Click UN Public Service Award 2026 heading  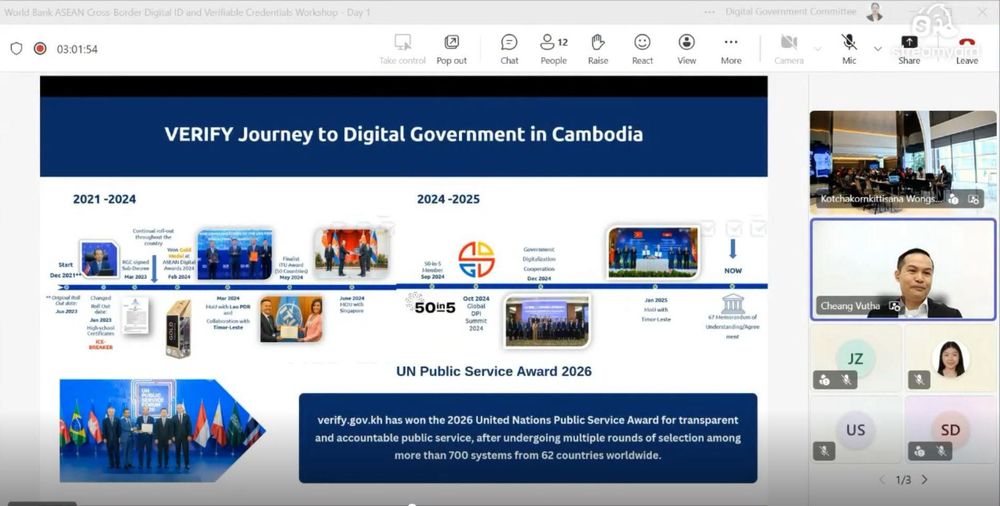(x=494, y=371)
